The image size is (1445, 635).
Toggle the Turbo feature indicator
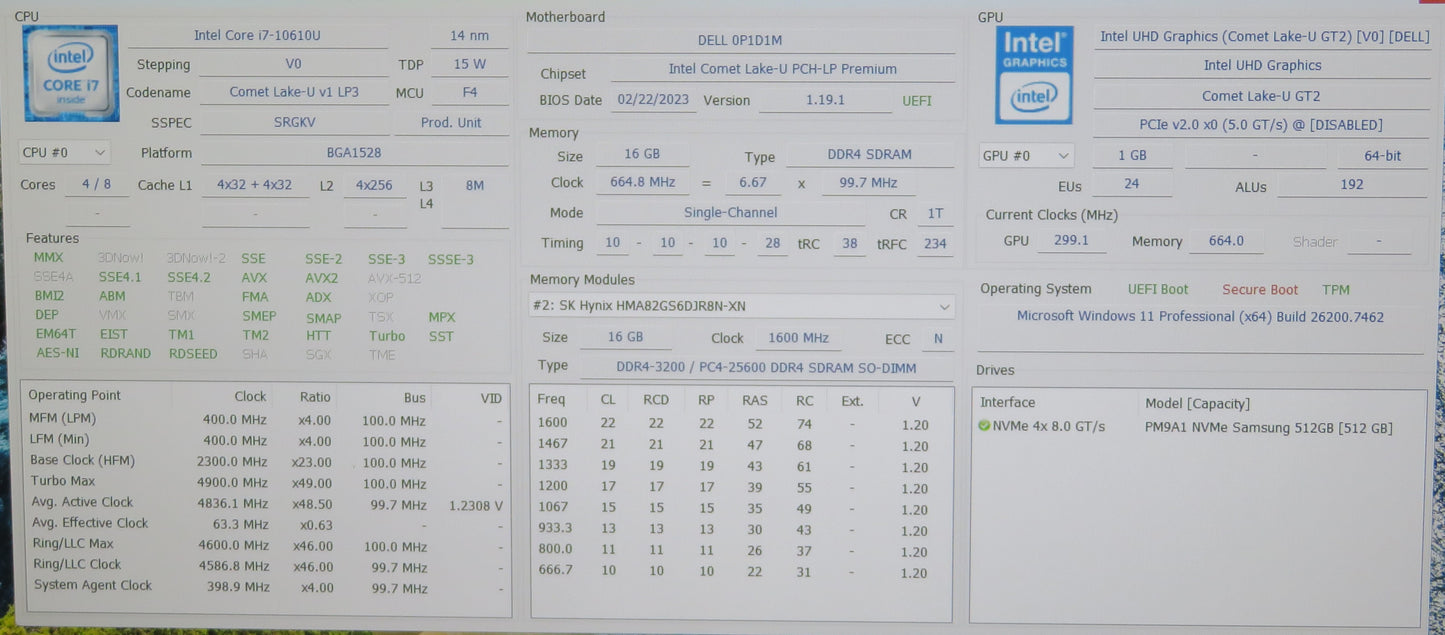386,336
